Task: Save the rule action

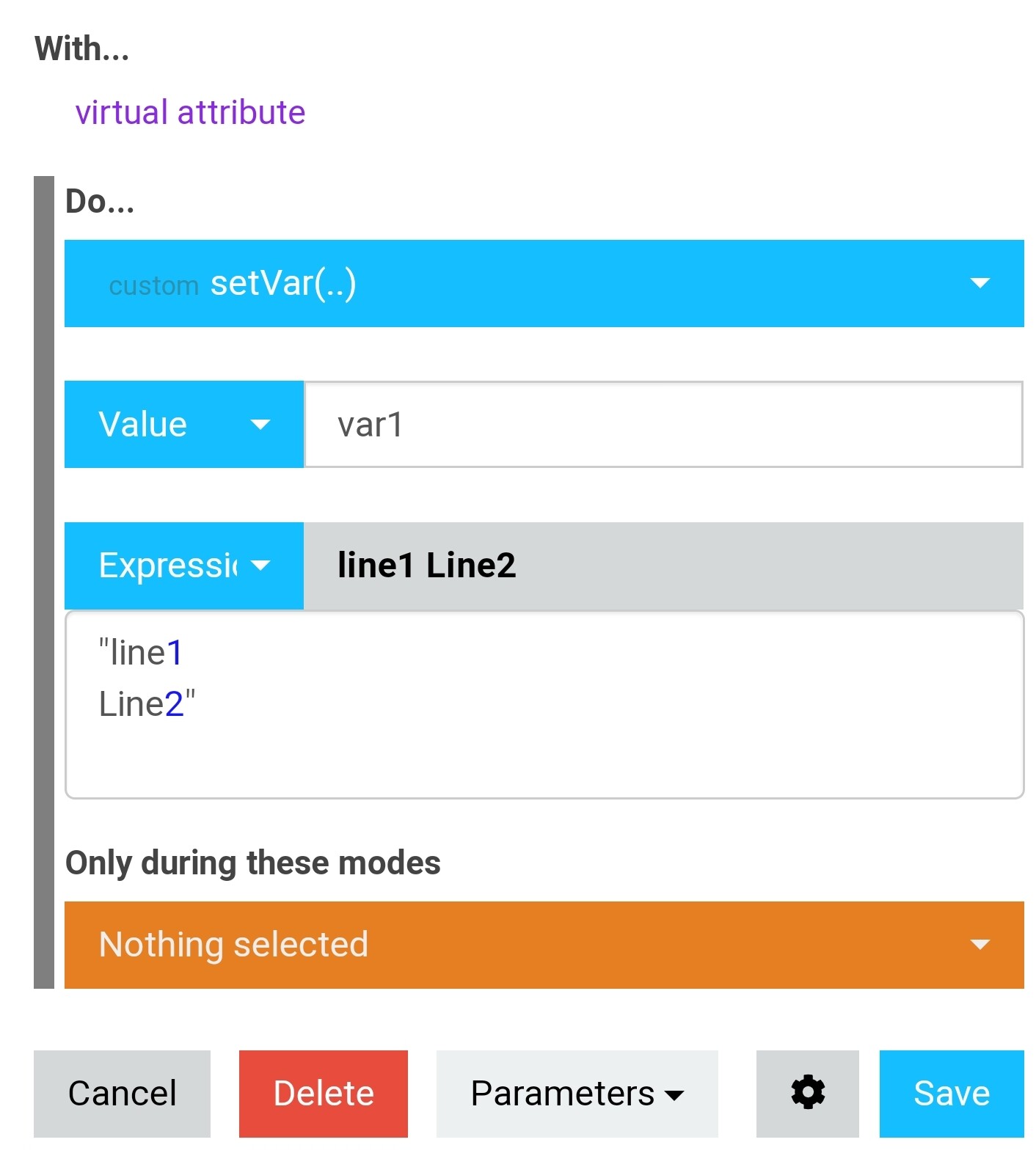Action: pos(952,1094)
